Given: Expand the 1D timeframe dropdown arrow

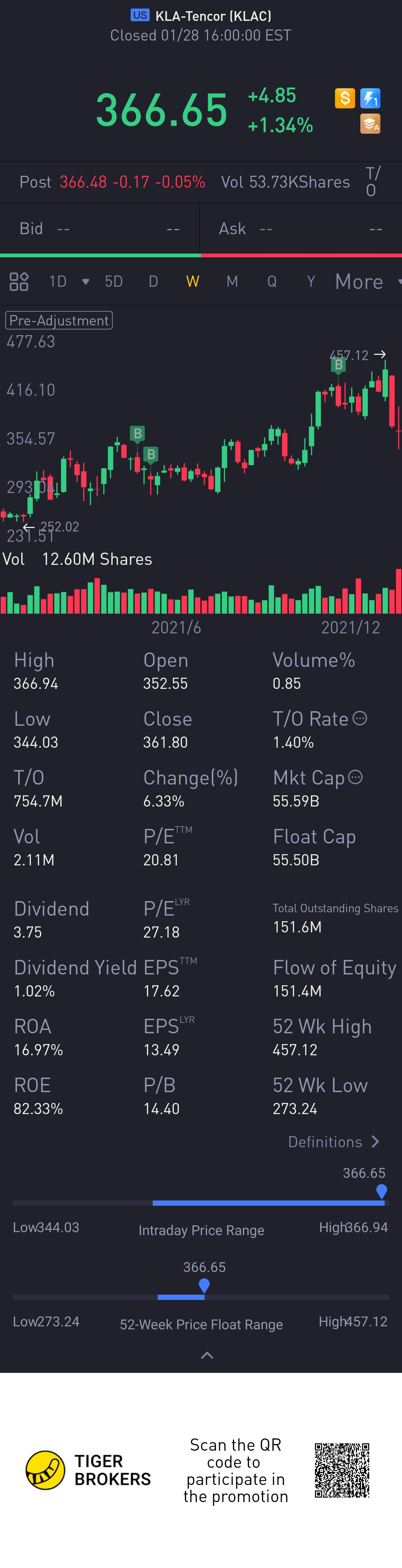Looking at the screenshot, I should point(86,281).
